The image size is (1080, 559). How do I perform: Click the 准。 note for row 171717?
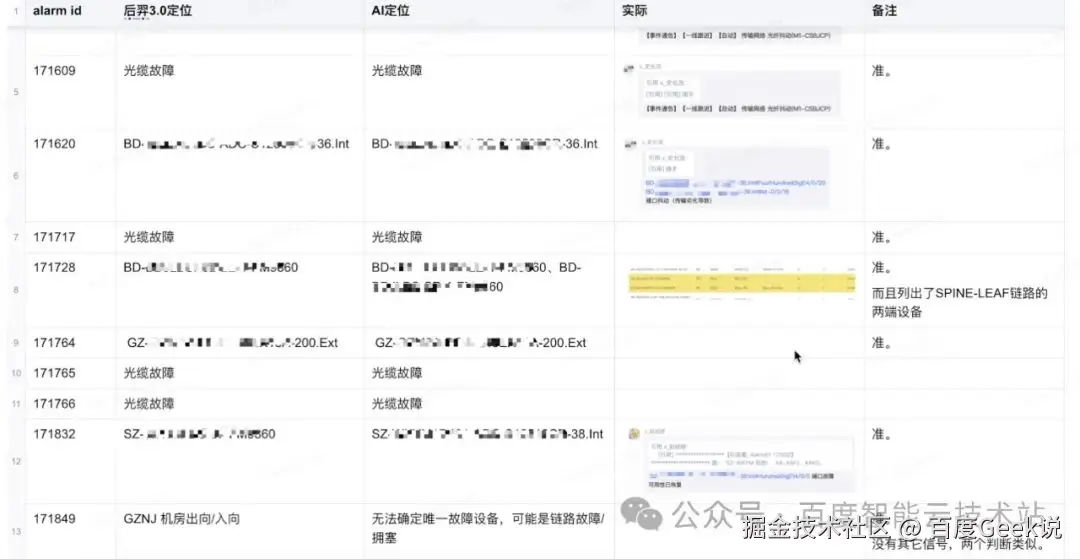click(x=882, y=237)
